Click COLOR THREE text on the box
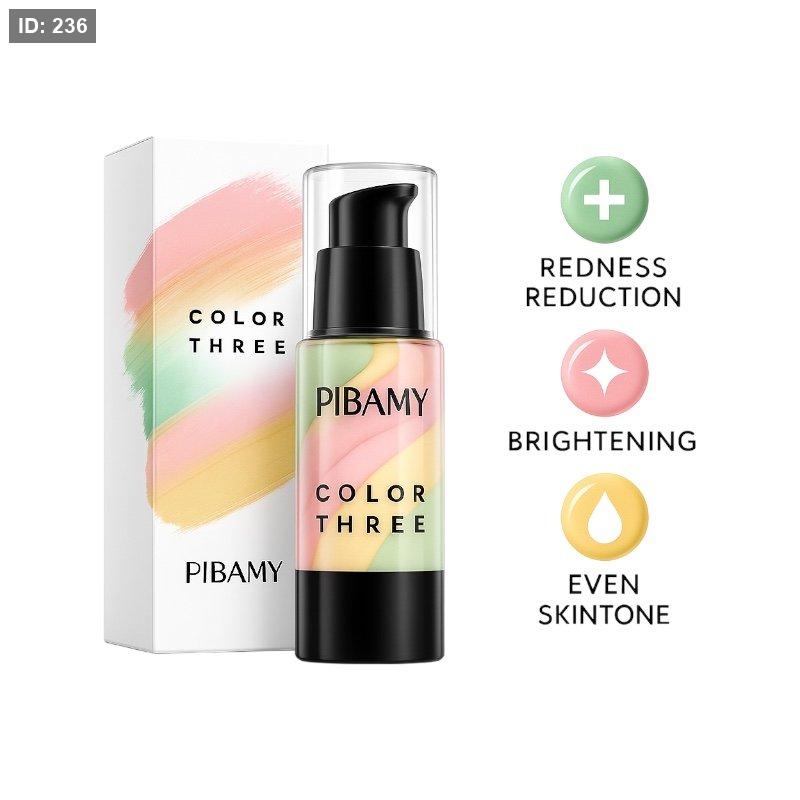Screen dimensions: 800x800 pos(238,332)
